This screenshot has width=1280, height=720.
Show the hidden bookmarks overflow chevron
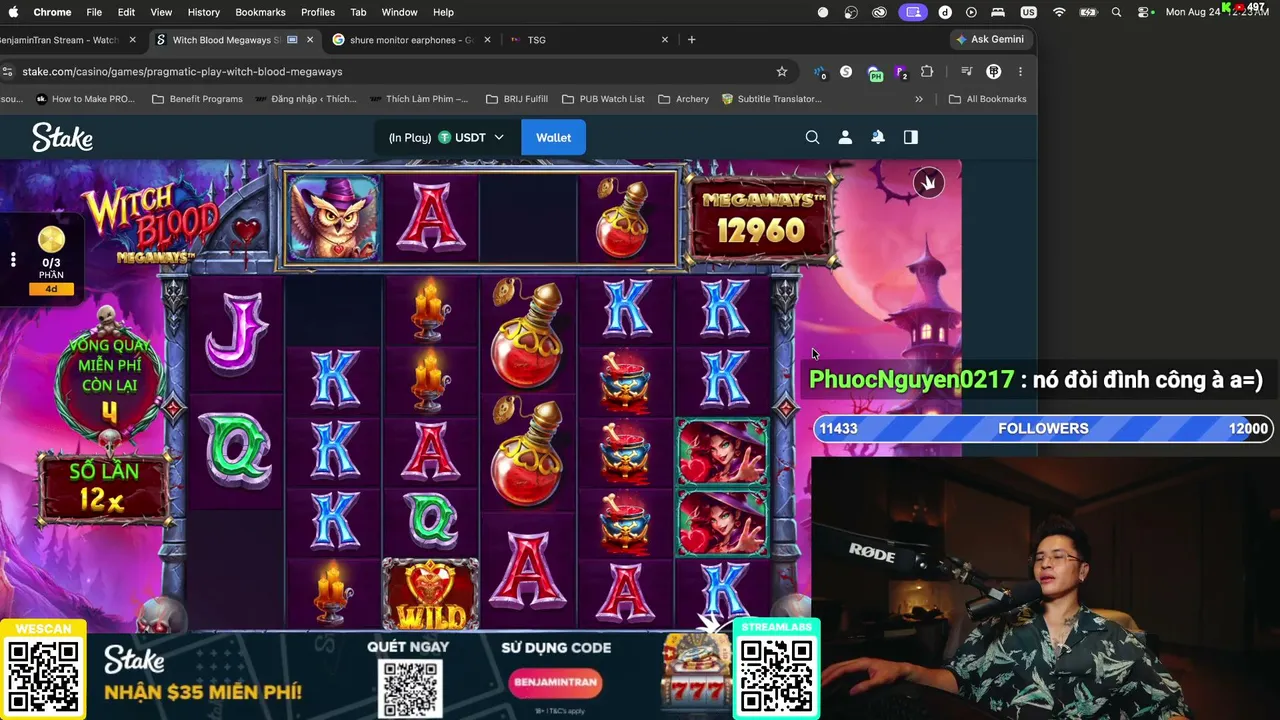pos(918,99)
